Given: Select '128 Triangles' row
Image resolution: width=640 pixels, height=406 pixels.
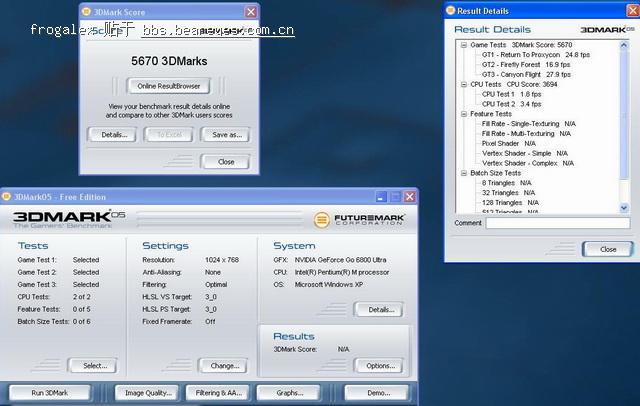Looking at the screenshot, I should click(510, 203).
